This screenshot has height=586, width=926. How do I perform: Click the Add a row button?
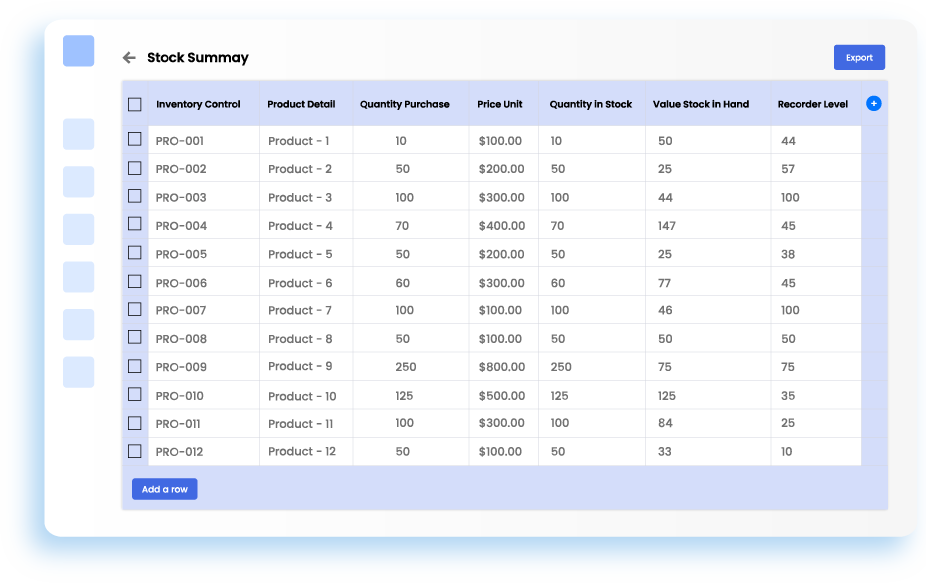click(164, 489)
